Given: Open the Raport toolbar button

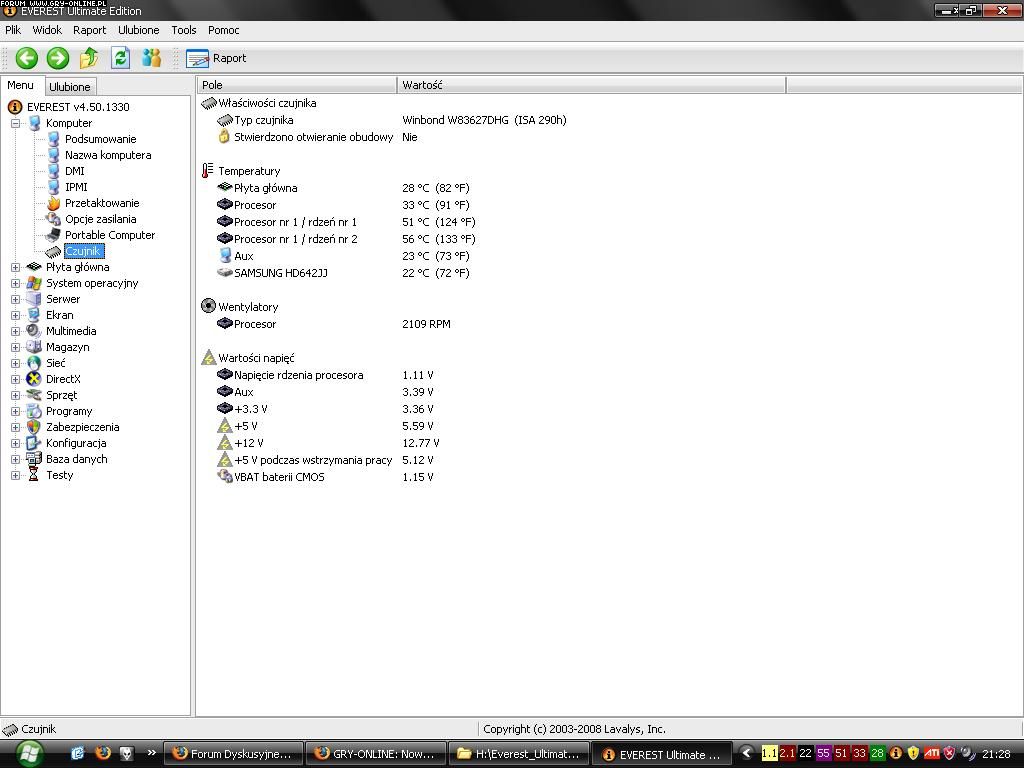Looking at the screenshot, I should (217, 58).
